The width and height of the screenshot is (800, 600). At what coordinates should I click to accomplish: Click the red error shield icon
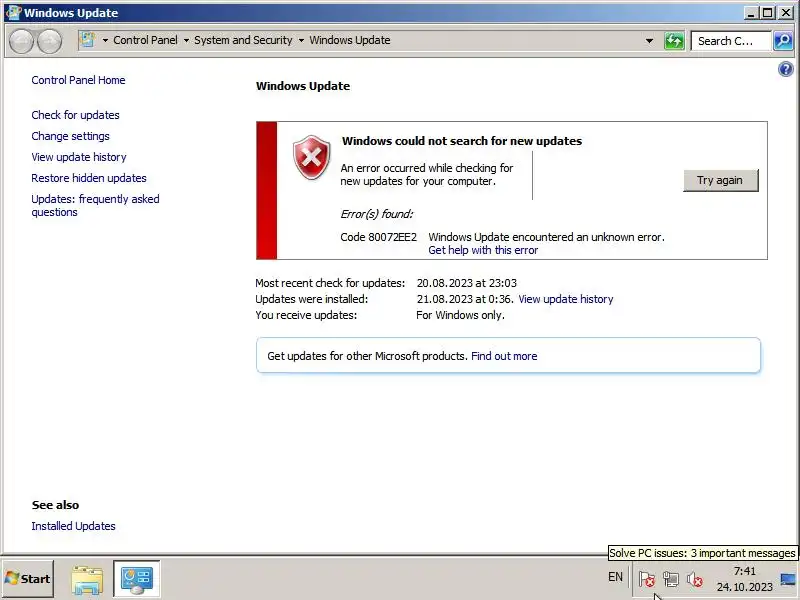coord(311,157)
